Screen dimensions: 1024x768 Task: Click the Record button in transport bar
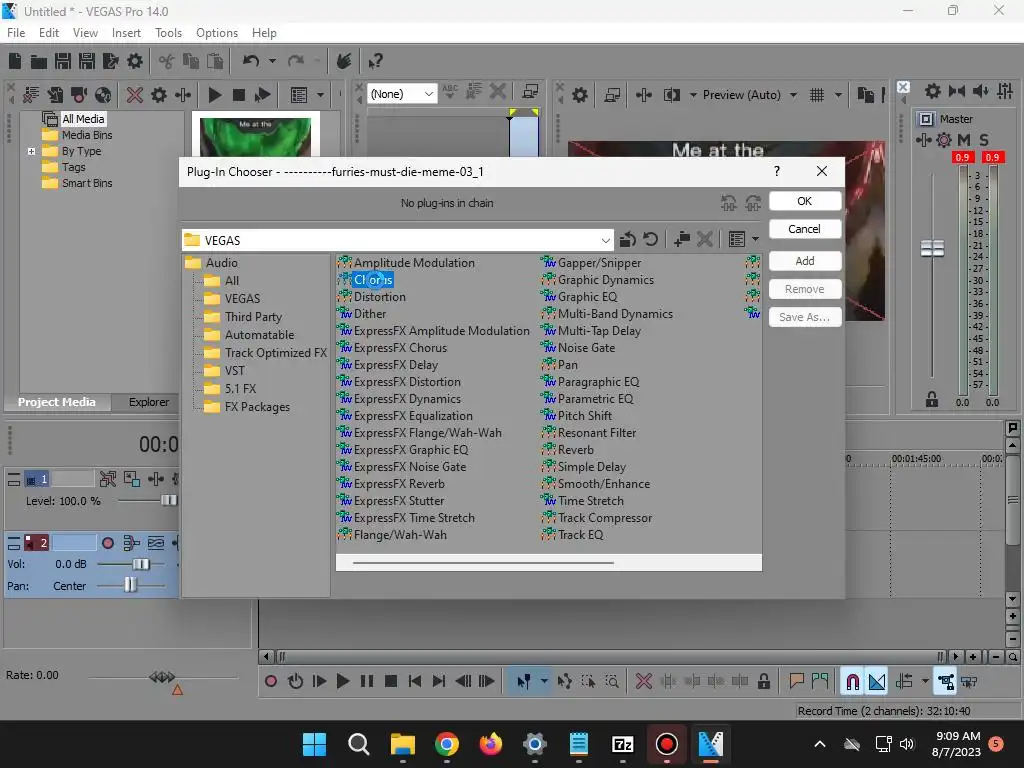click(x=270, y=682)
